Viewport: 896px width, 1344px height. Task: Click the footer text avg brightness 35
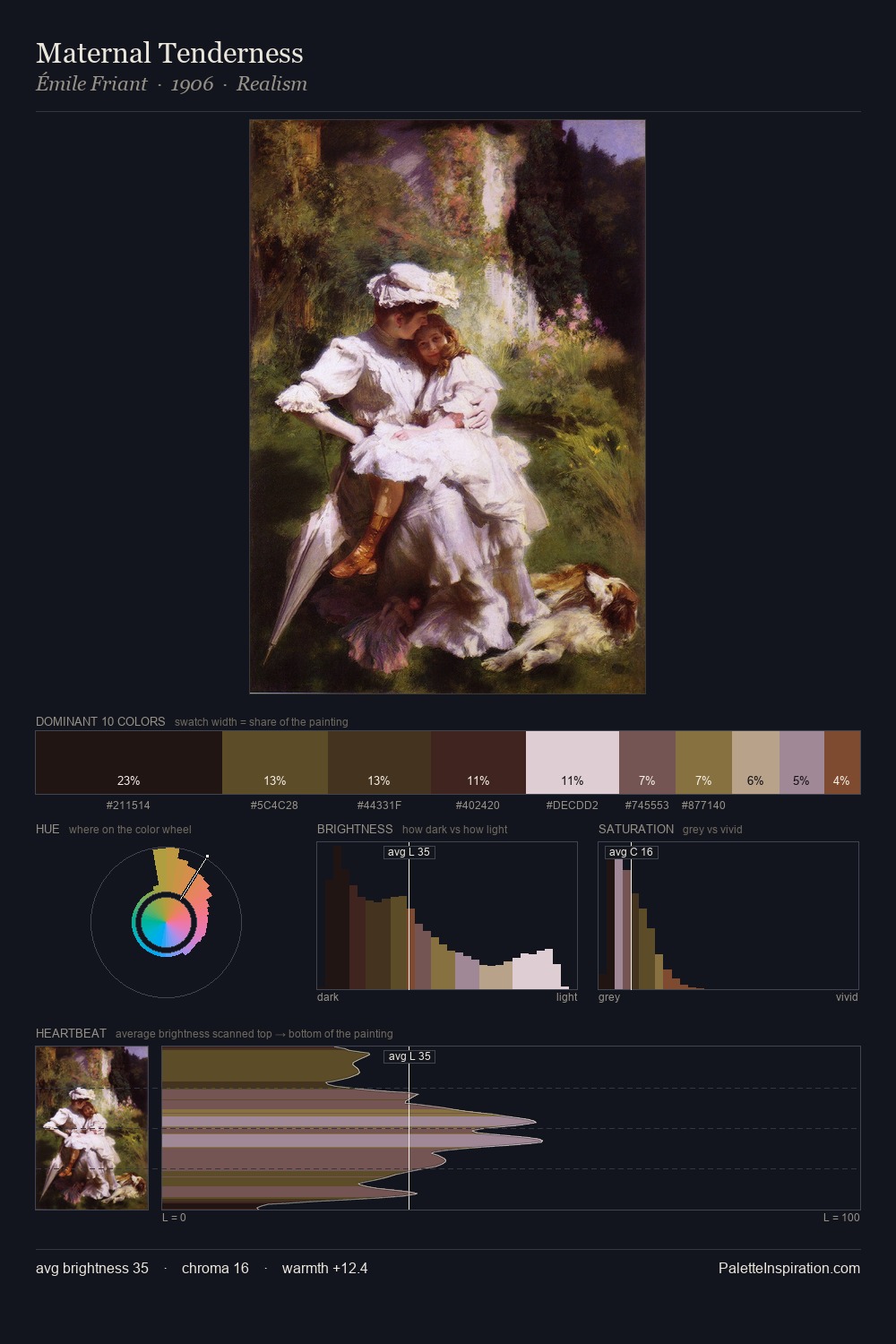coord(92,1269)
